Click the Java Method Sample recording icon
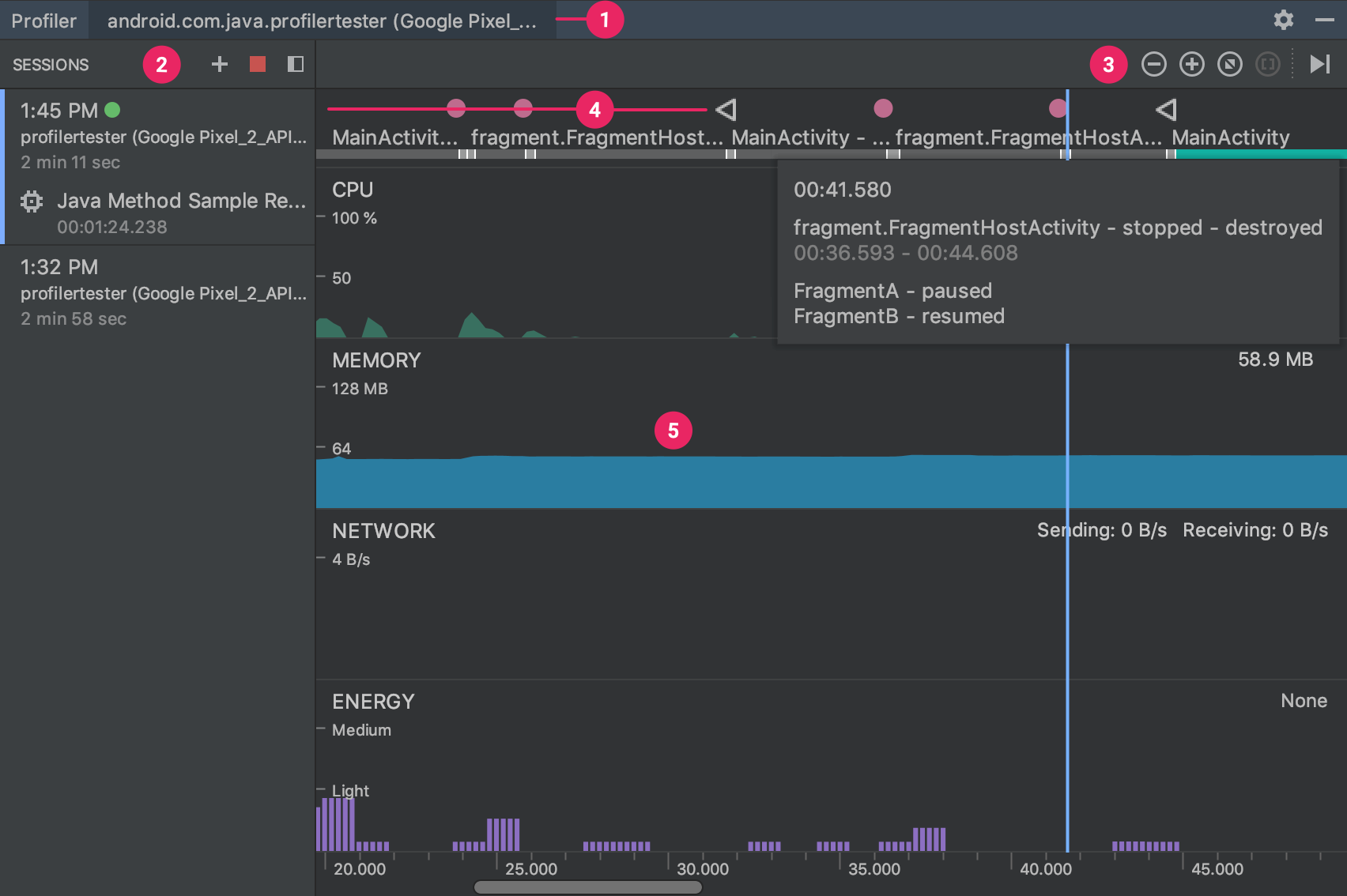The width and height of the screenshot is (1347, 896). (31, 201)
